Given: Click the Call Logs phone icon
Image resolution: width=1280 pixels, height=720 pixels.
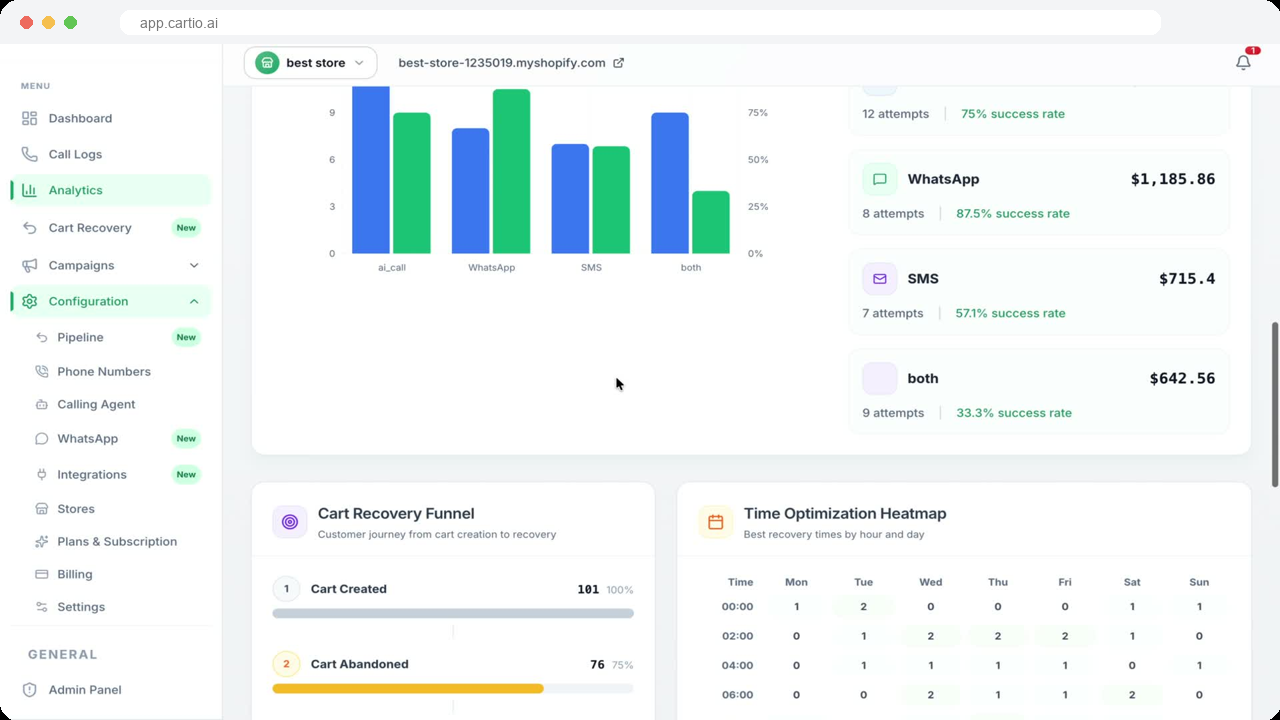Looking at the screenshot, I should 29,154.
